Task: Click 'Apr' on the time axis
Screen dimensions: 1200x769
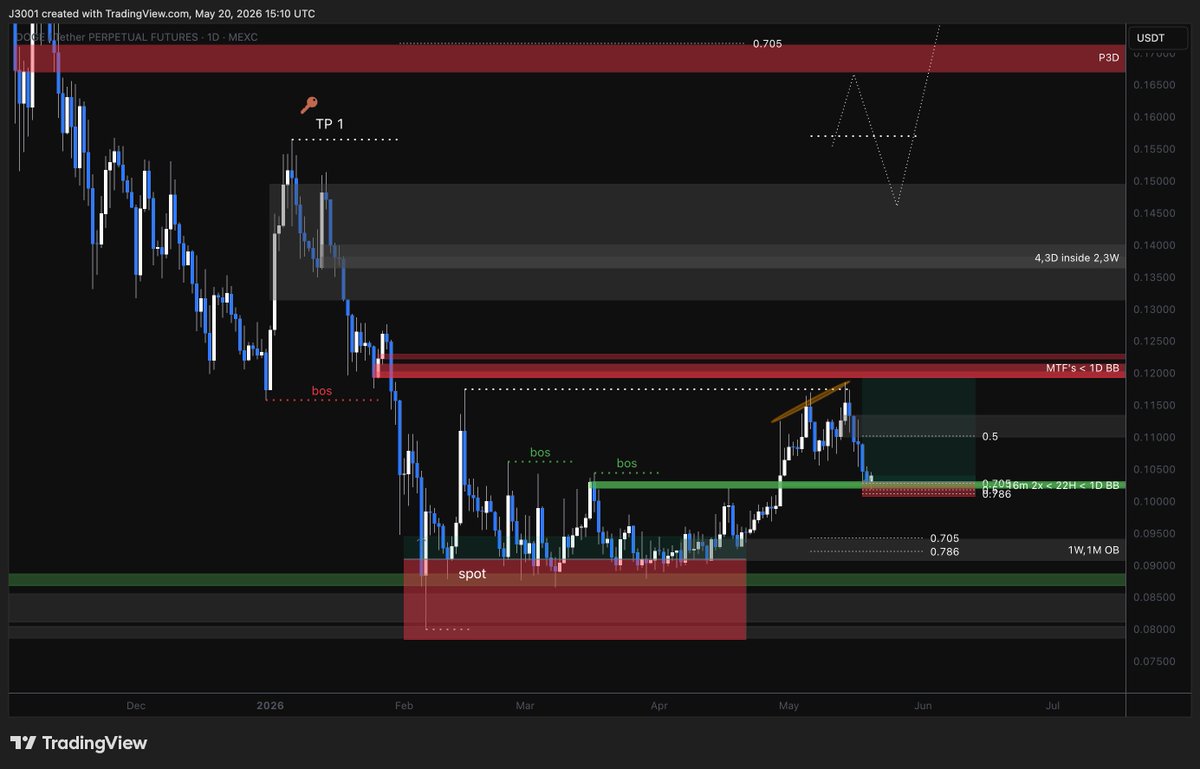Action: tap(659, 705)
